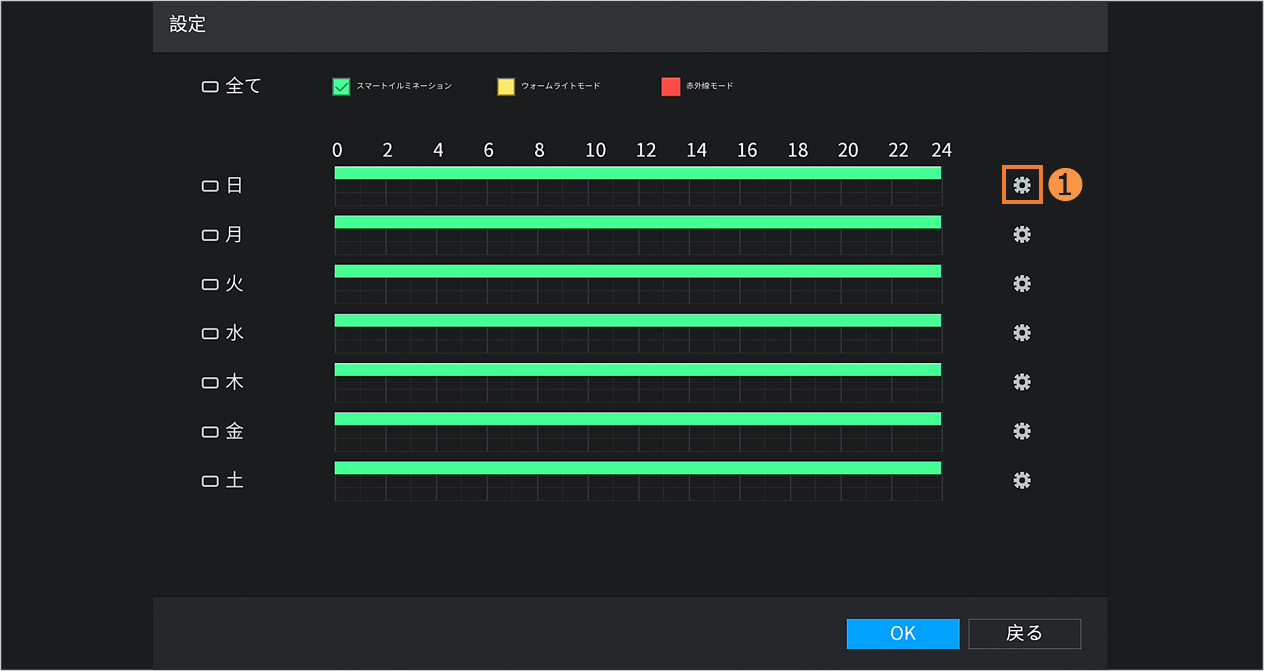Open the gear settings for 土 (Saturday)

1021,480
